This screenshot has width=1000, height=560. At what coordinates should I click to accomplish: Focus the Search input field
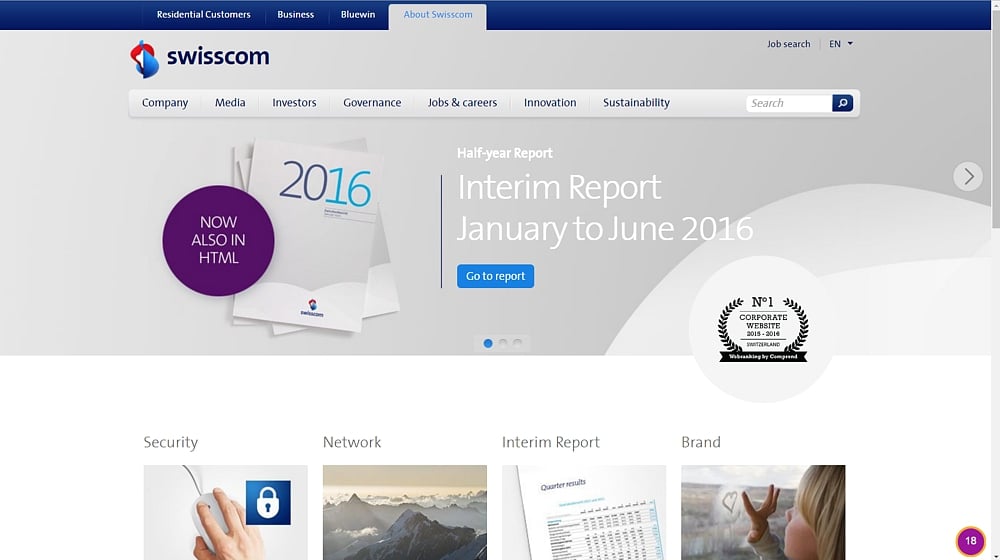(789, 103)
